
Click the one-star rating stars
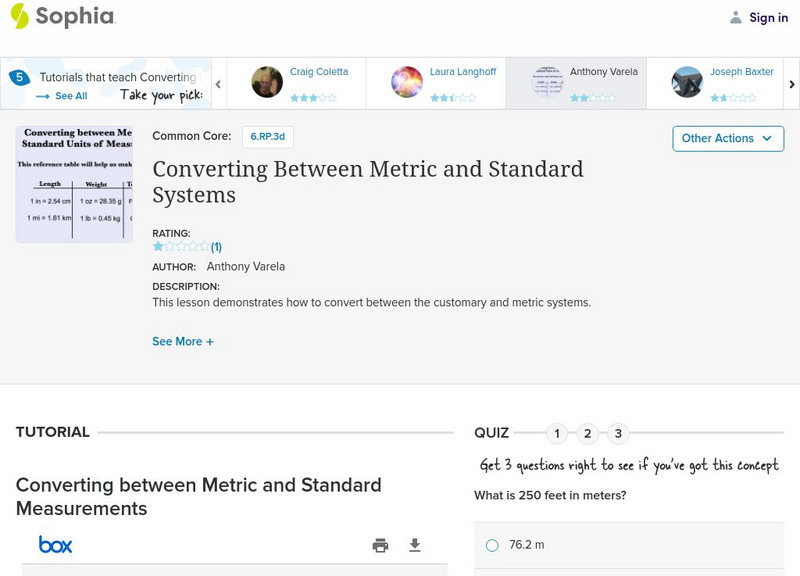(x=181, y=246)
